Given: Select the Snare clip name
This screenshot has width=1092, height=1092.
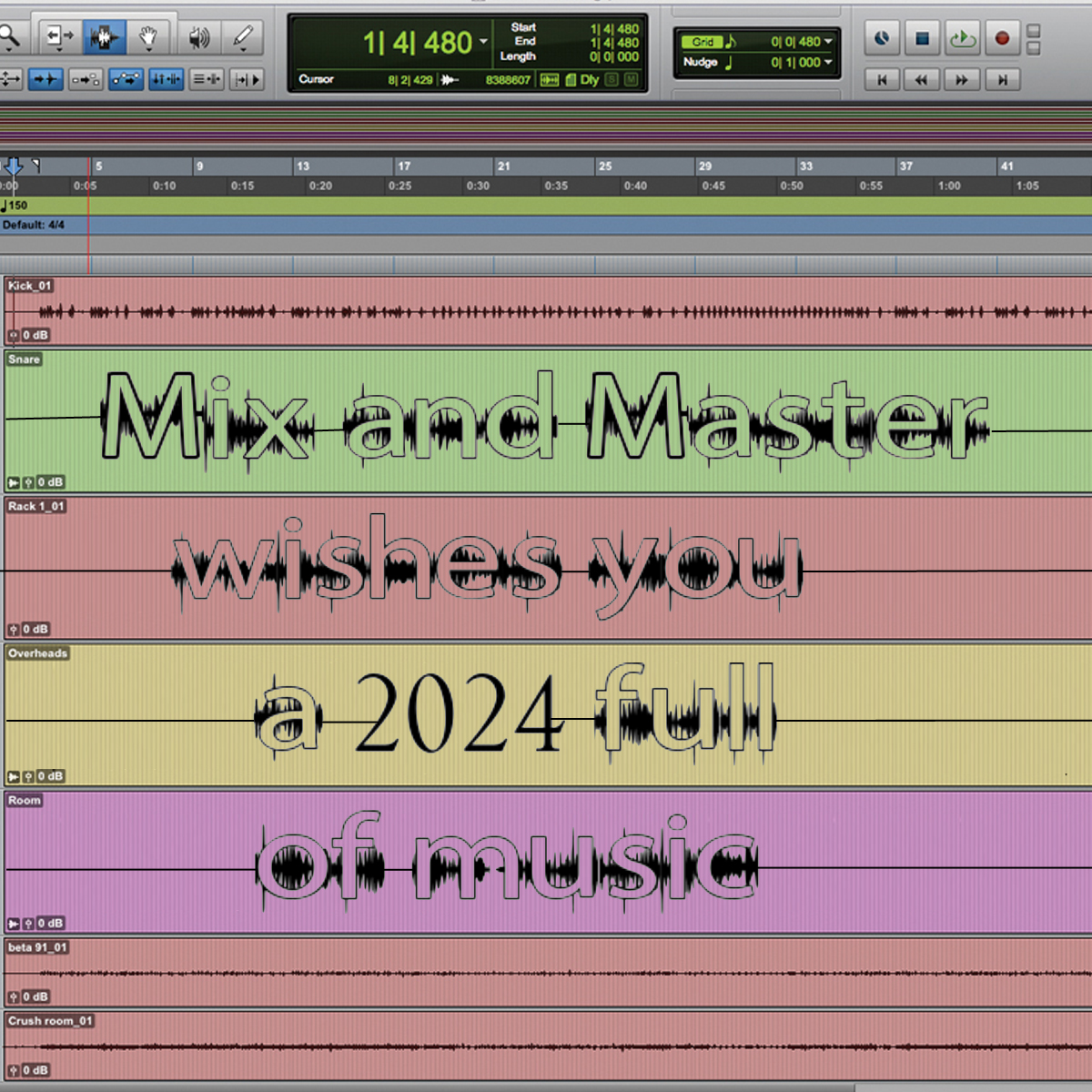Looking at the screenshot, I should [24, 359].
